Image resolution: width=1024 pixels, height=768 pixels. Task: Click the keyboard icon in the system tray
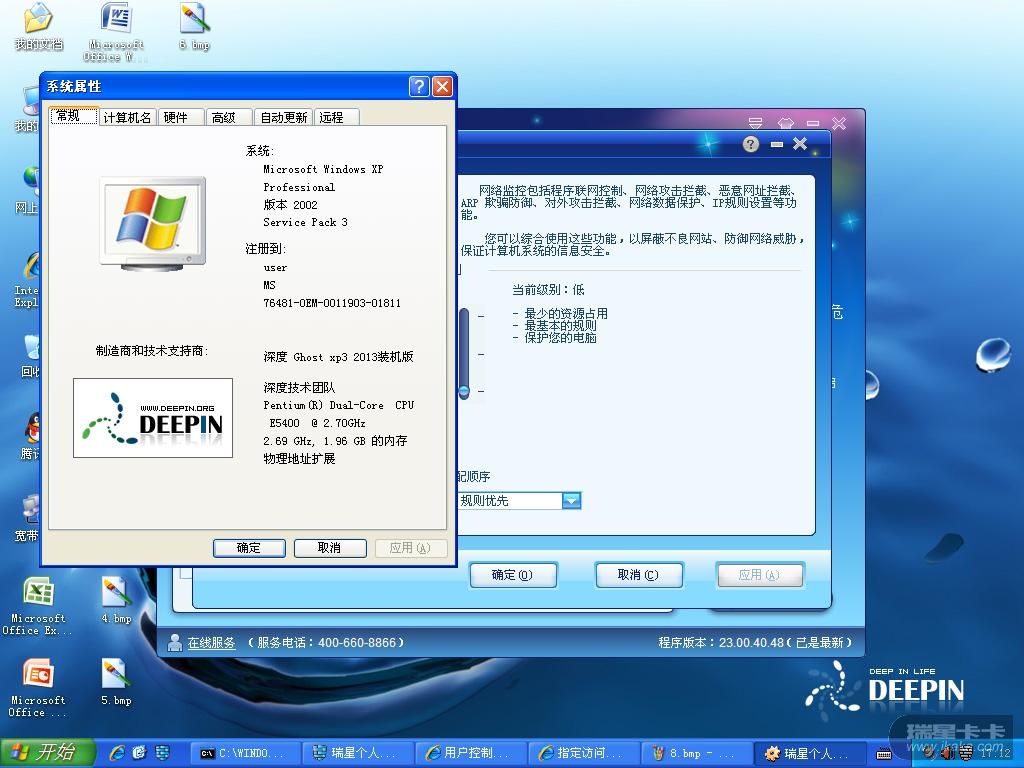[x=884, y=754]
